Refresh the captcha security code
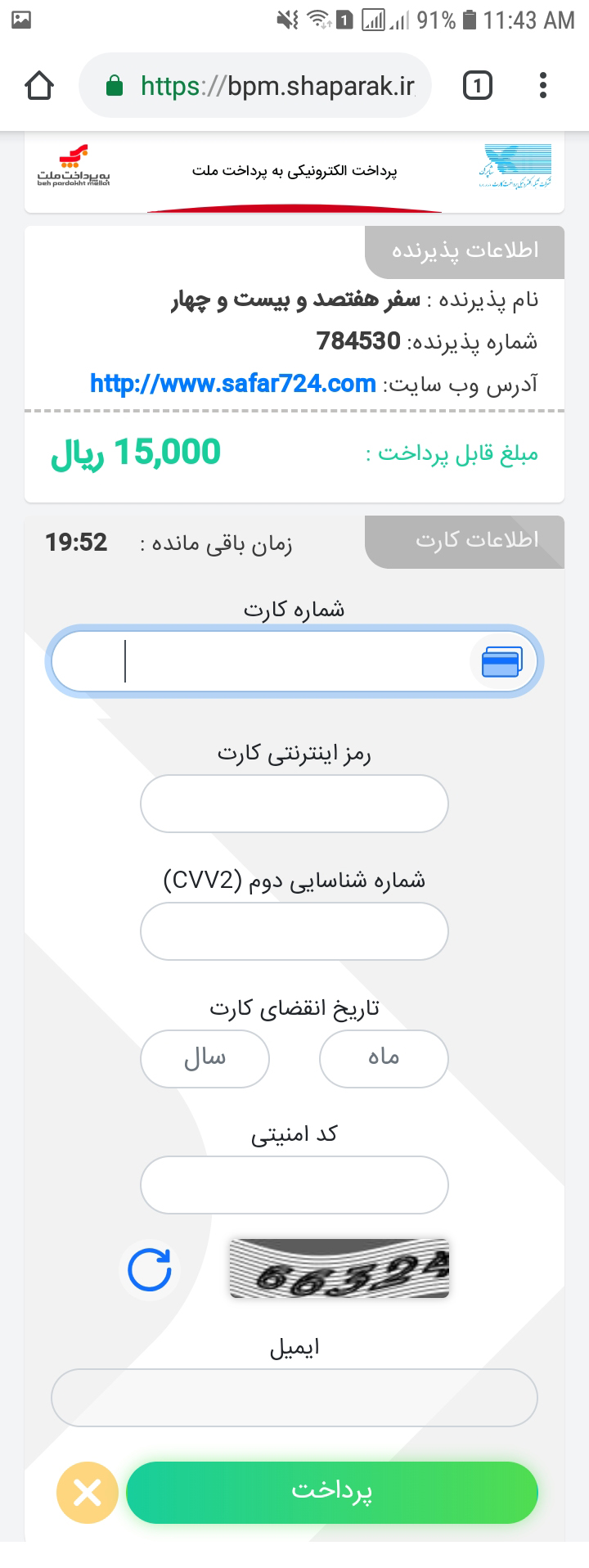Image resolution: width=589 pixels, height=1568 pixels. [150, 1269]
